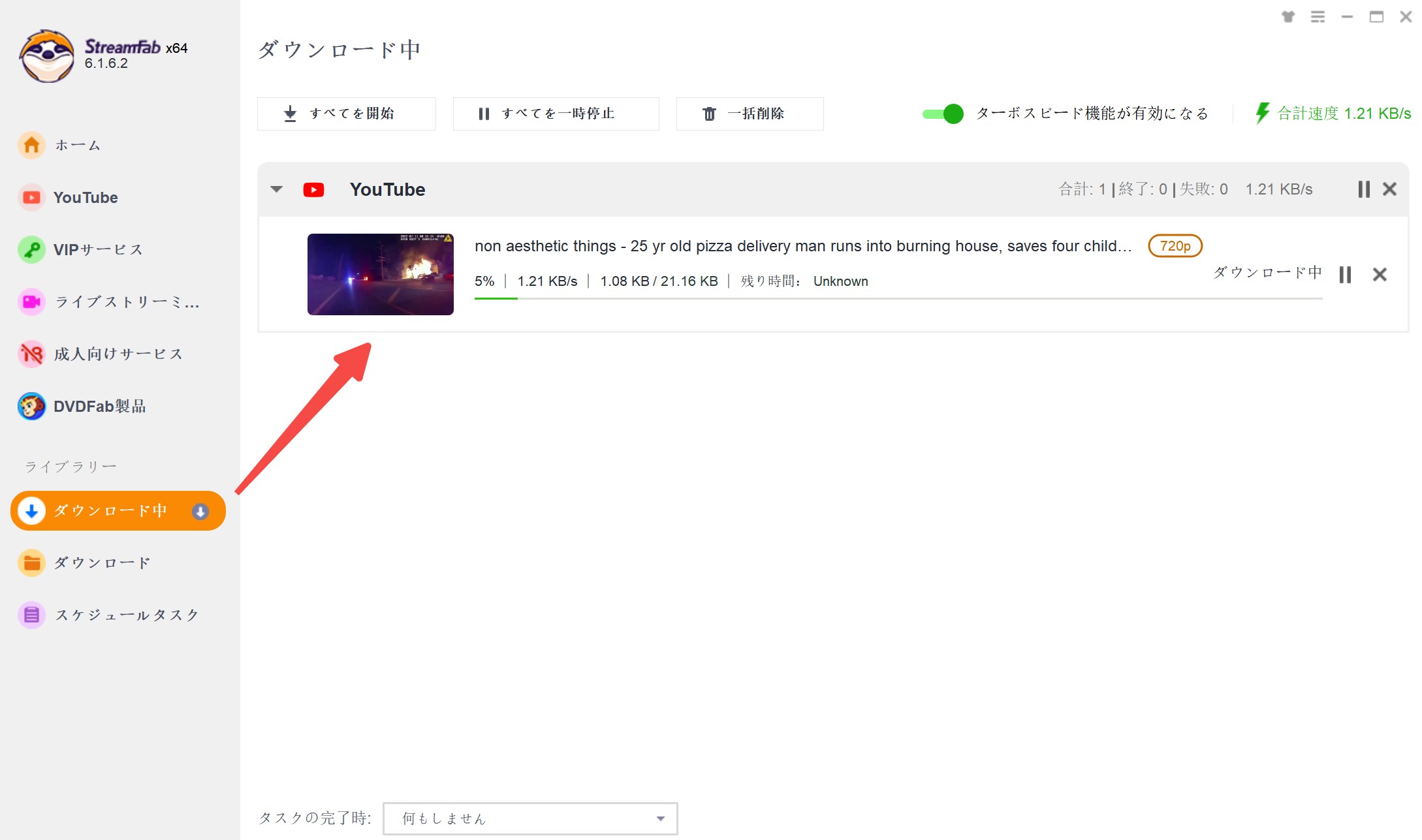Open the skin/theme shirt icon
The image size is (1422, 840).
pyautogui.click(x=1288, y=17)
